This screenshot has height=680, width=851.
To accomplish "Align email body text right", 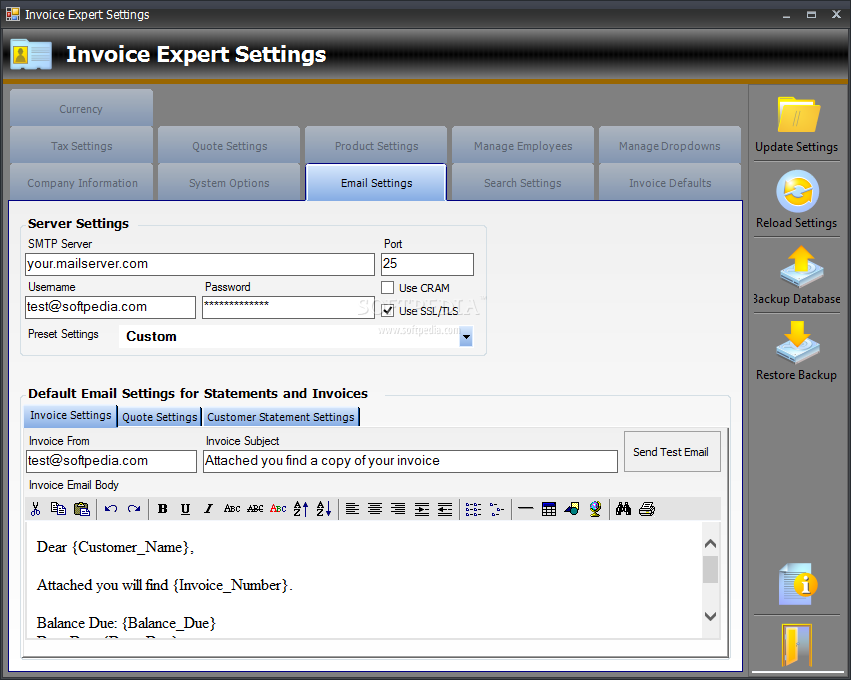I will pos(398,509).
